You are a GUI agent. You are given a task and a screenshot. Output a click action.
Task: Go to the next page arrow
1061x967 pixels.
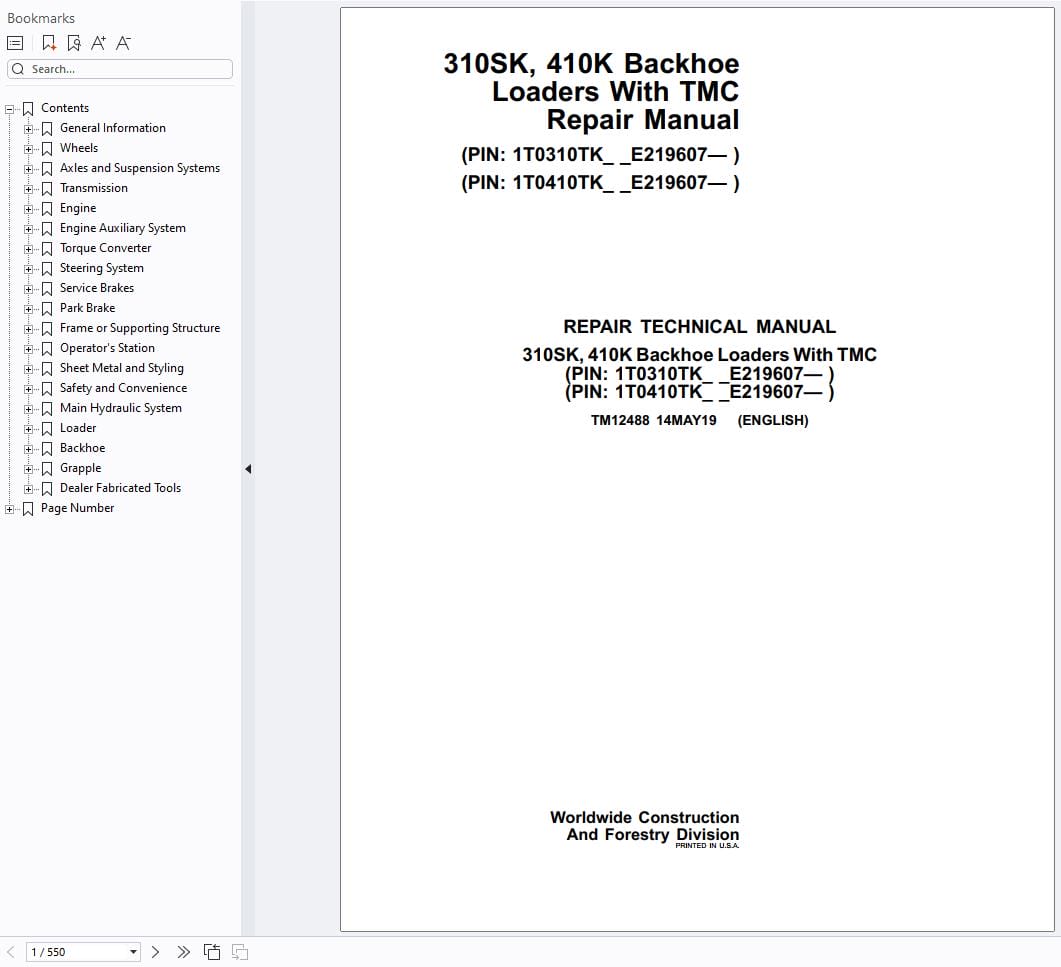point(155,952)
